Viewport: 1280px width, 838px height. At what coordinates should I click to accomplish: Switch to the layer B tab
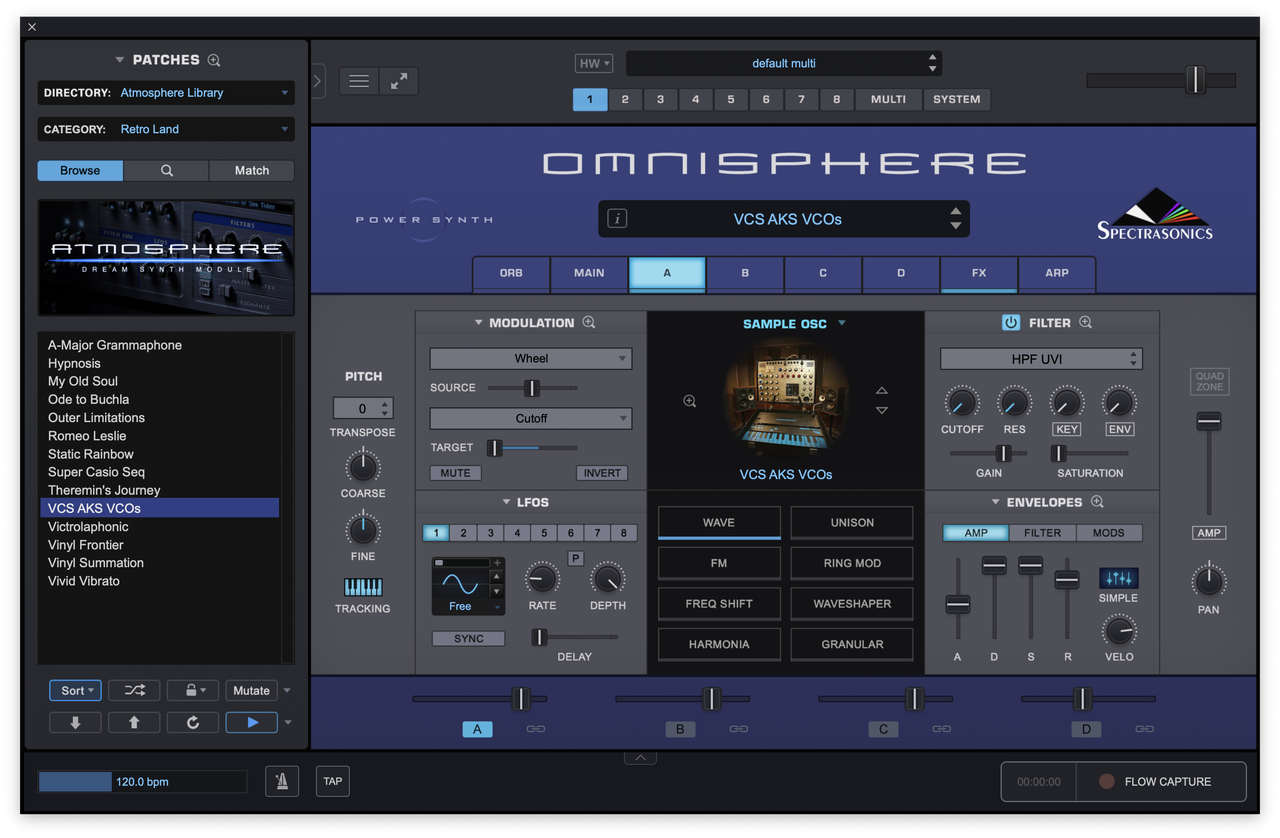coord(745,273)
